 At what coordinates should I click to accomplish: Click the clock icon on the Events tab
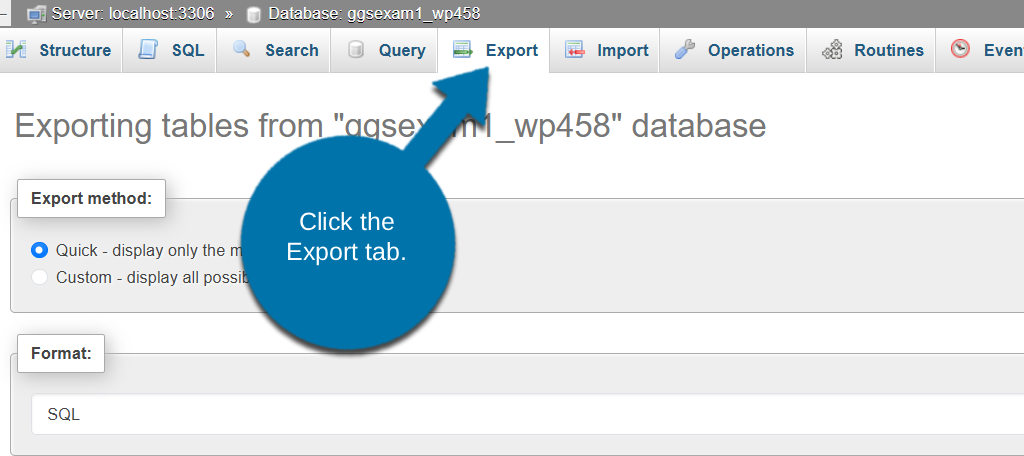click(x=961, y=49)
